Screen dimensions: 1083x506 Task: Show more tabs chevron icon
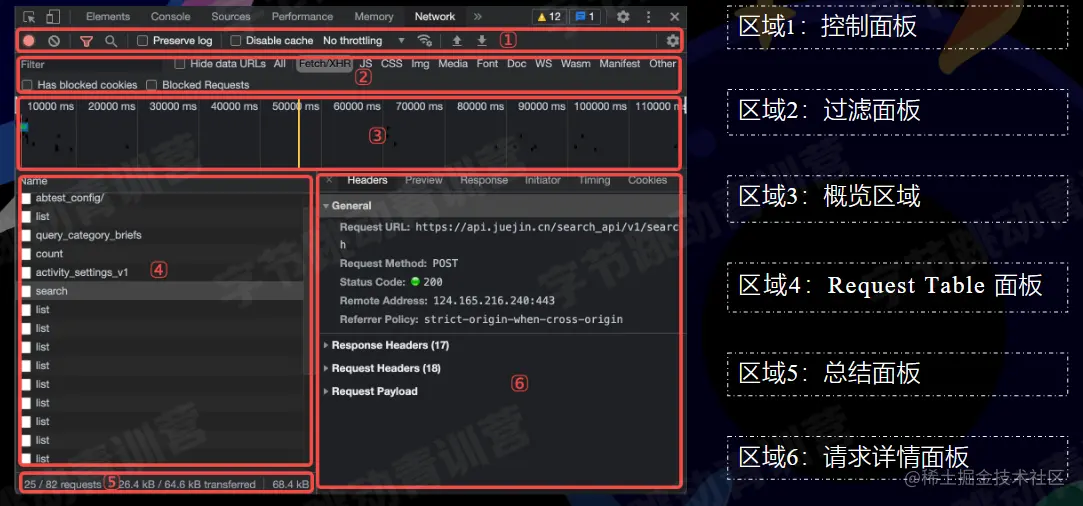[x=477, y=17]
